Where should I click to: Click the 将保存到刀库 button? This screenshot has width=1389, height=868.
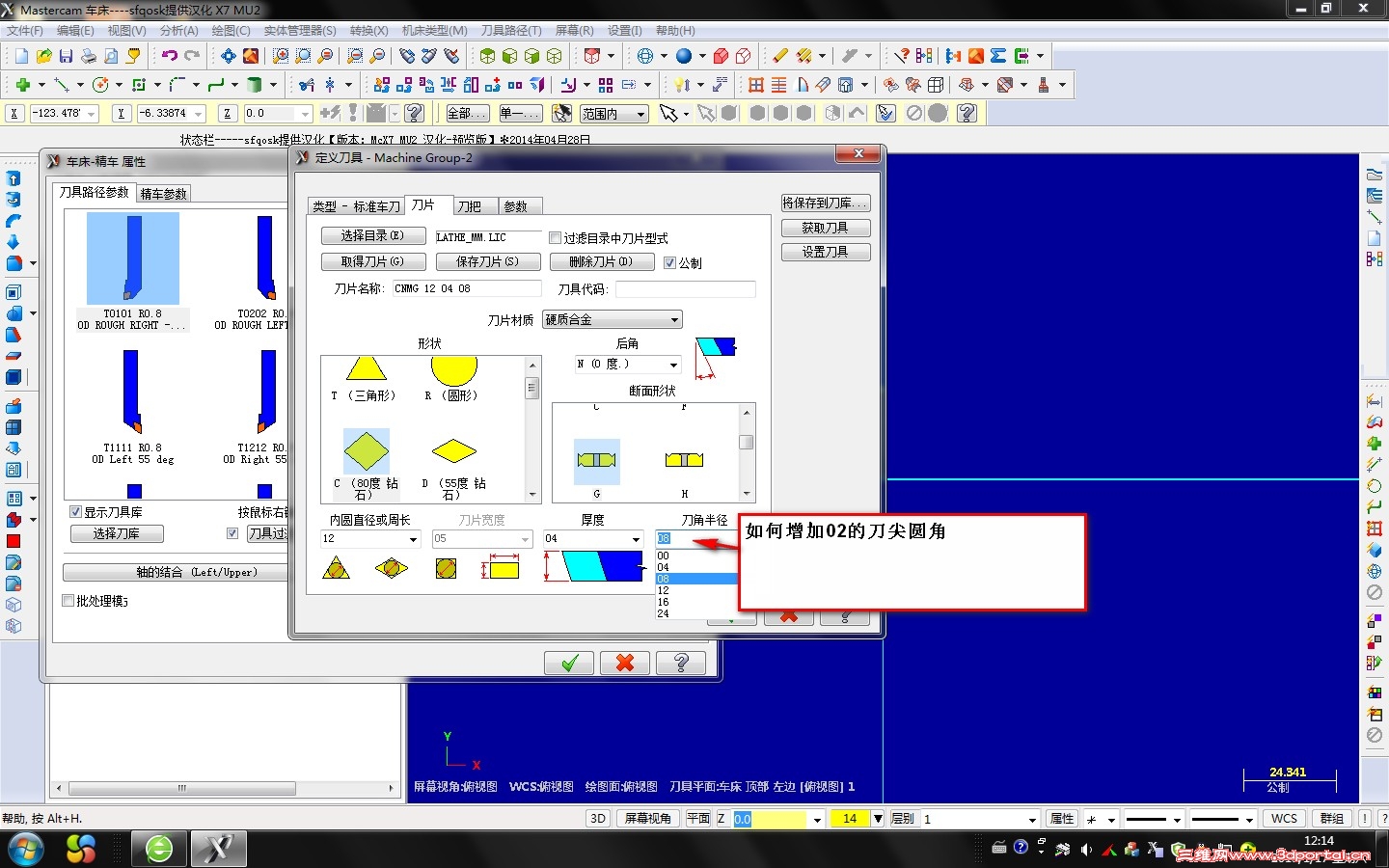click(x=826, y=203)
